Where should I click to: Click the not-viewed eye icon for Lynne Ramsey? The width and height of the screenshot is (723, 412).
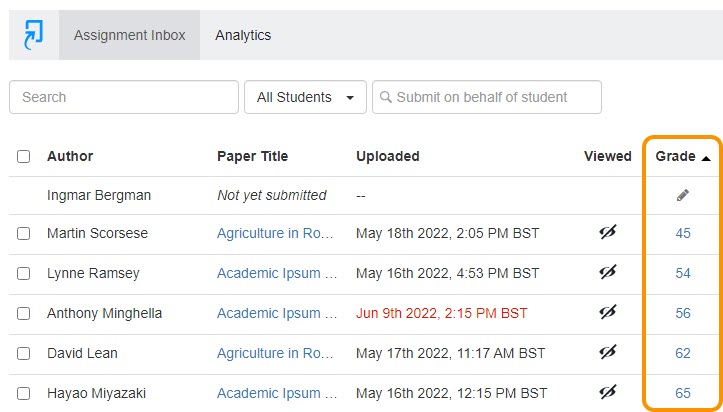pyautogui.click(x=607, y=273)
